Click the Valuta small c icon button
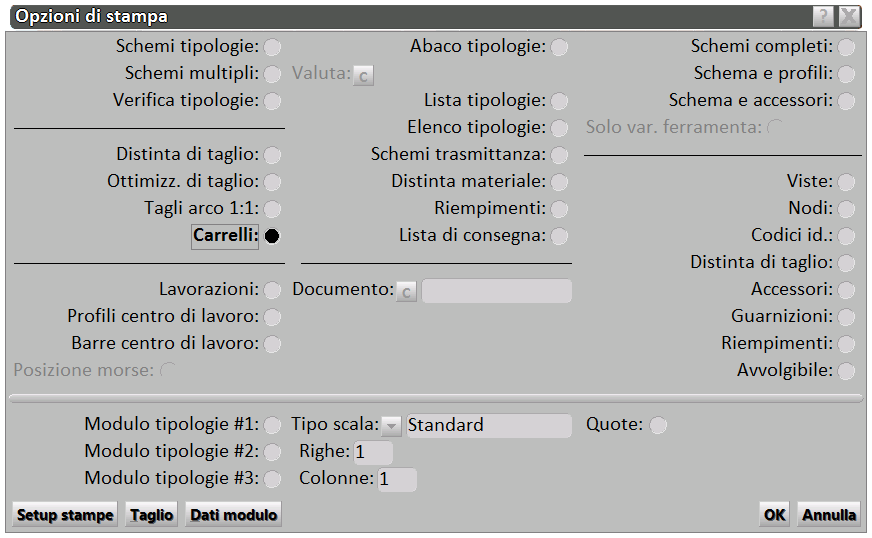The image size is (872, 538). pyautogui.click(x=363, y=74)
